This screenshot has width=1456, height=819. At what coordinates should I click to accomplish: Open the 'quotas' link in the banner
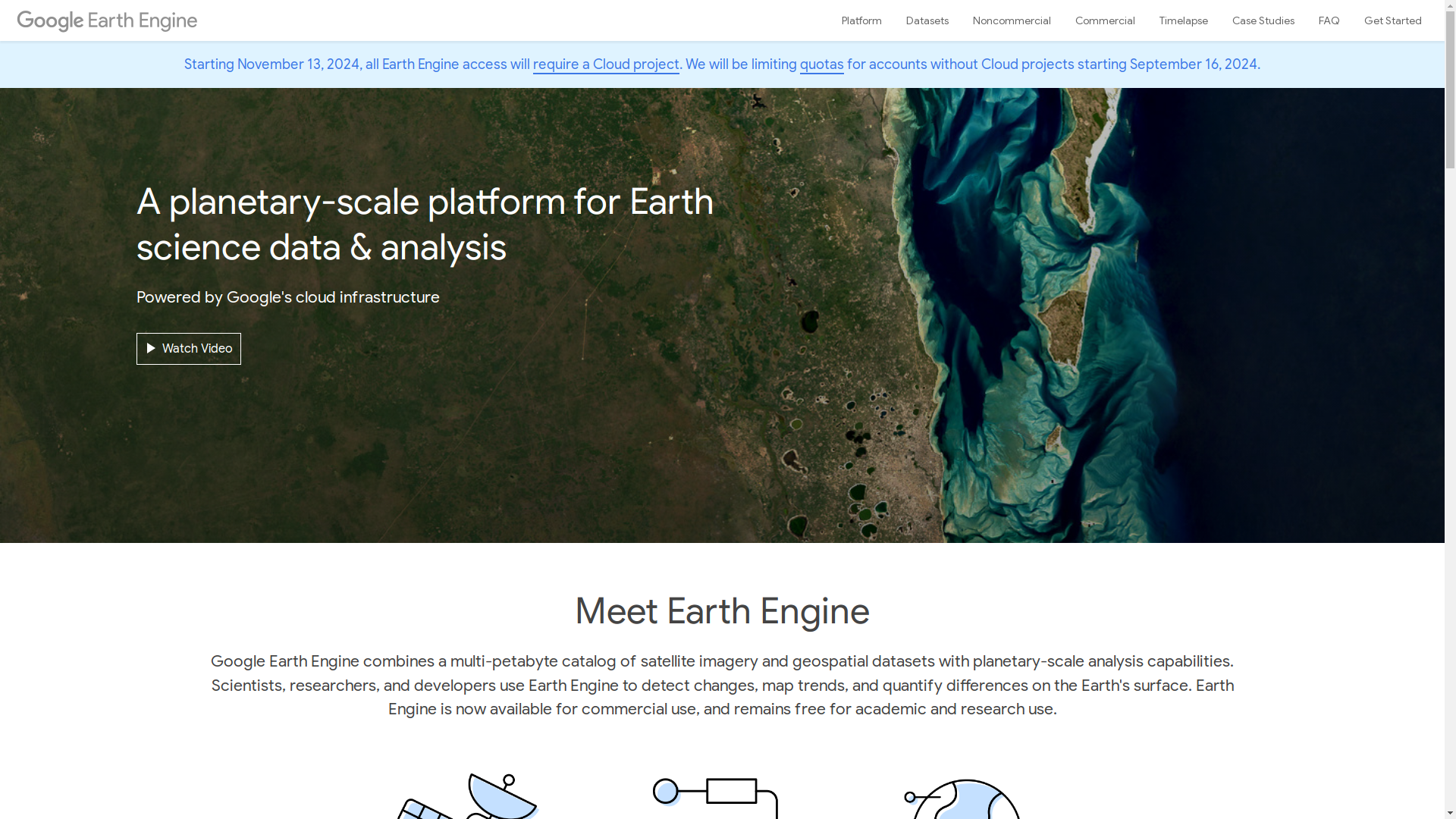point(821,64)
